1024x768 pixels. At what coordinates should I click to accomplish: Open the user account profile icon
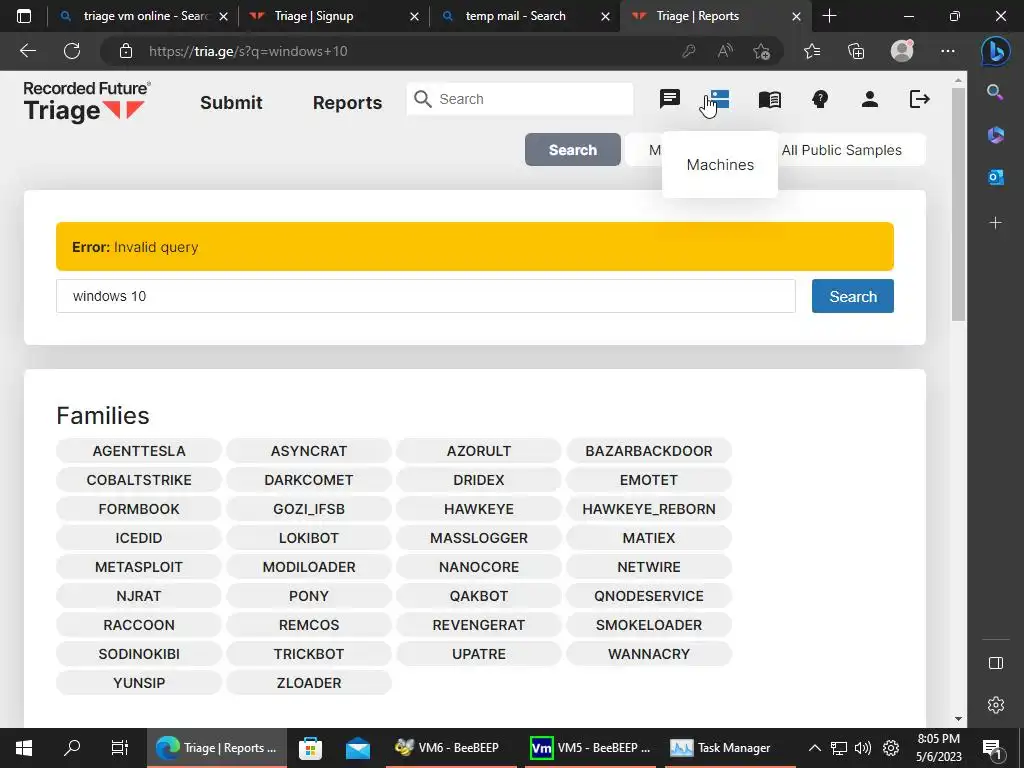(x=869, y=99)
